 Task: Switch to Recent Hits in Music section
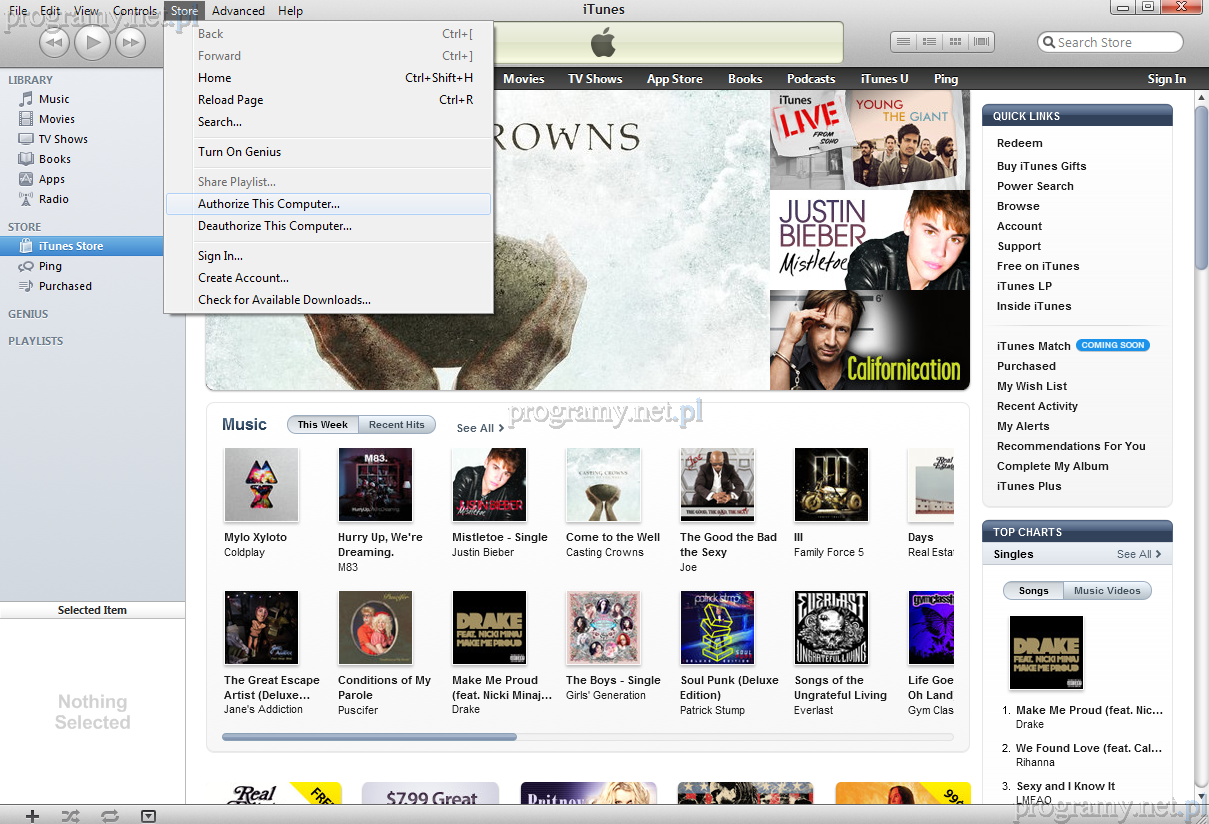coord(396,425)
